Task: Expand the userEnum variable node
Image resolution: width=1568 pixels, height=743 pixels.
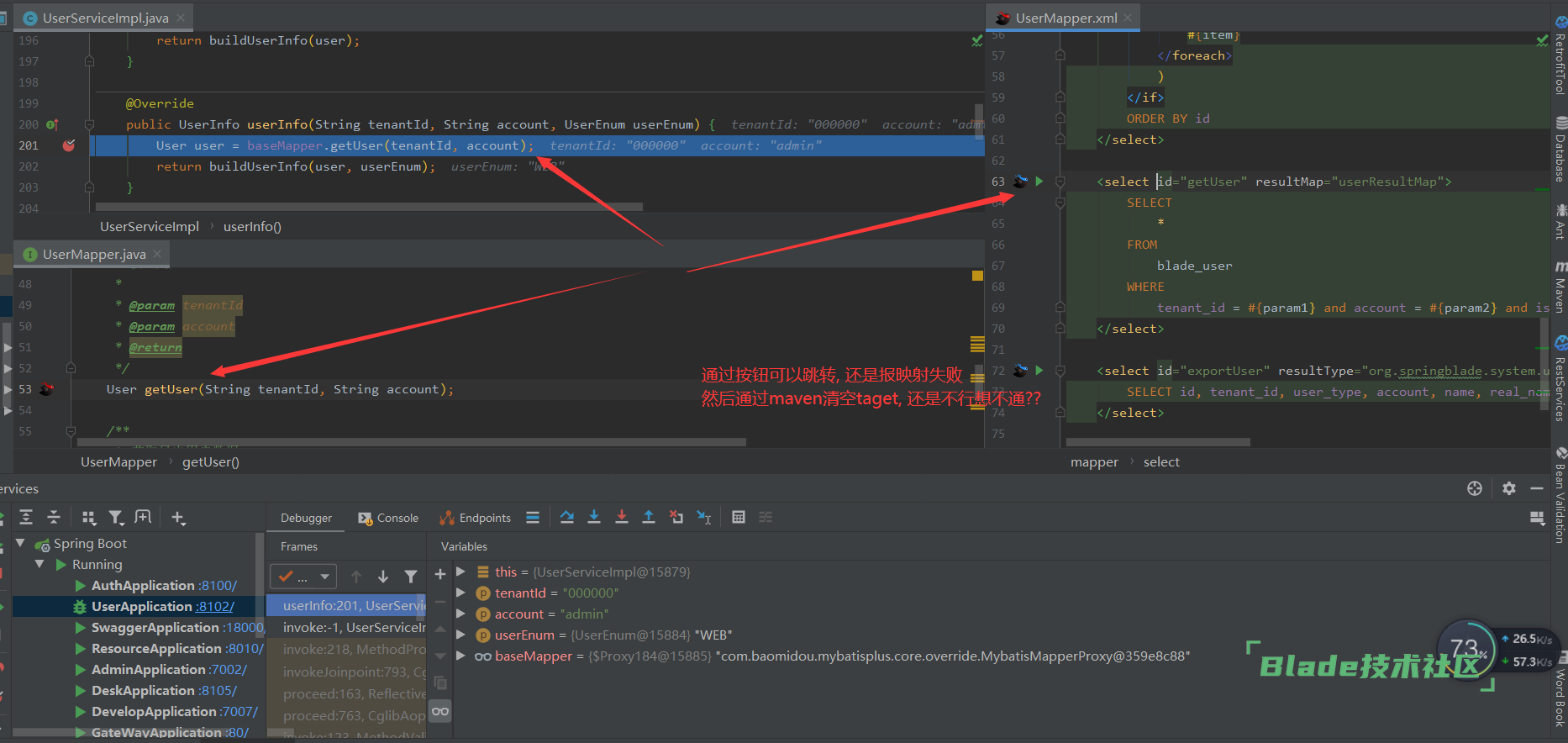Action: (460, 635)
